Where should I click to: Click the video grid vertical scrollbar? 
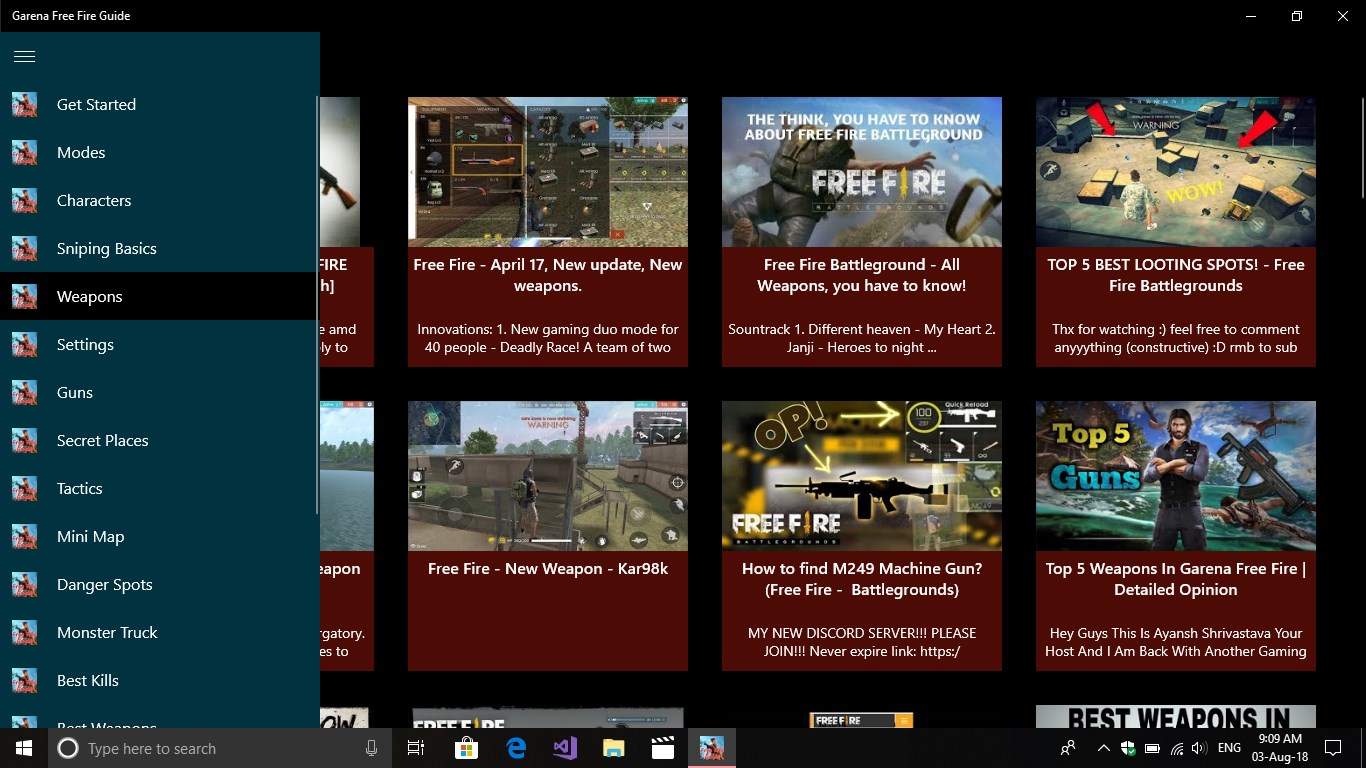(x=1362, y=150)
